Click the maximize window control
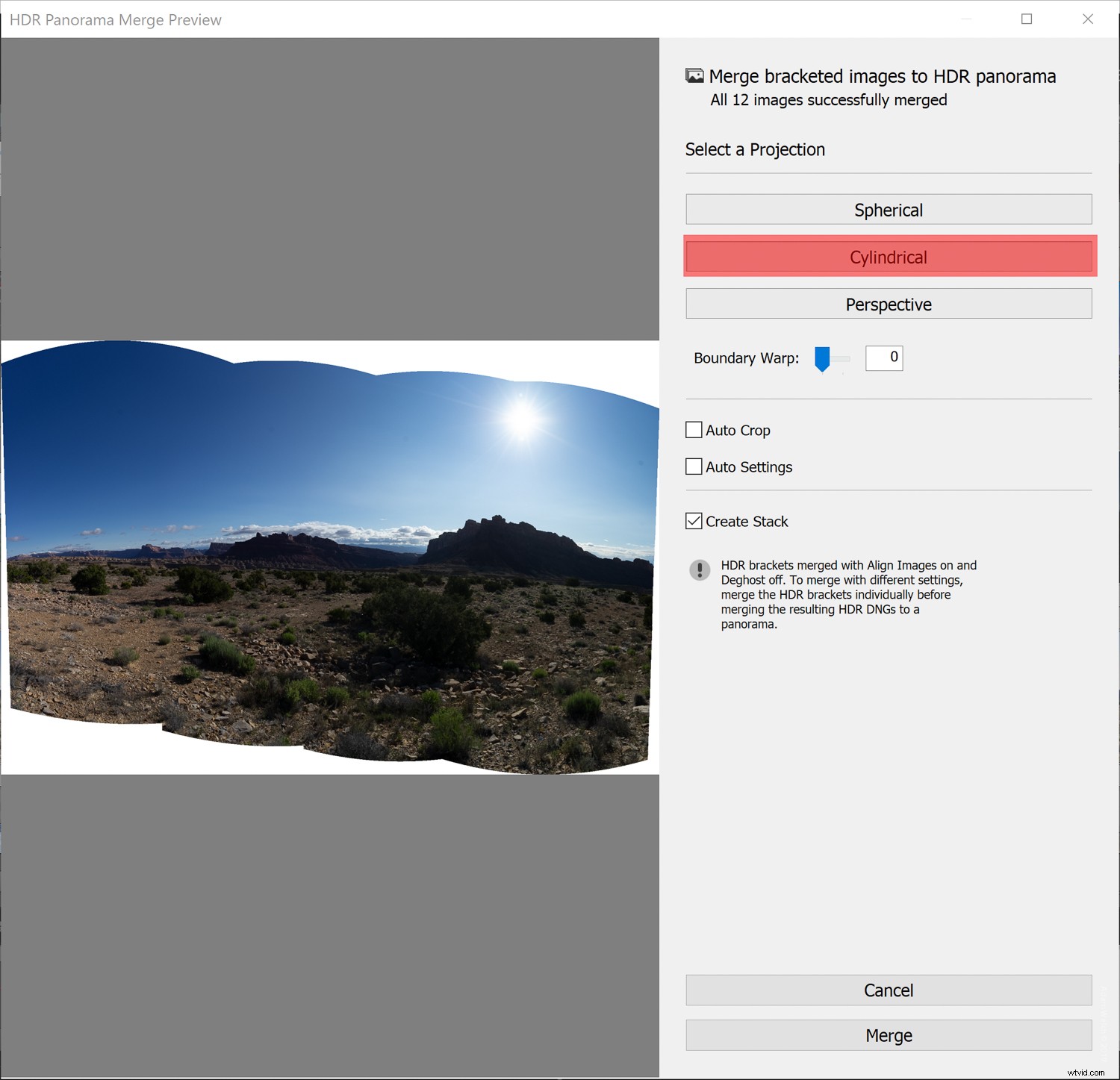1120x1080 pixels. coord(1026,19)
